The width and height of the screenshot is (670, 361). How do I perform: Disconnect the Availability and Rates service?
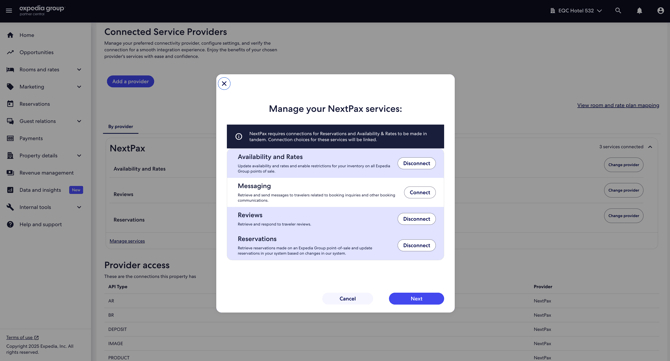click(417, 163)
